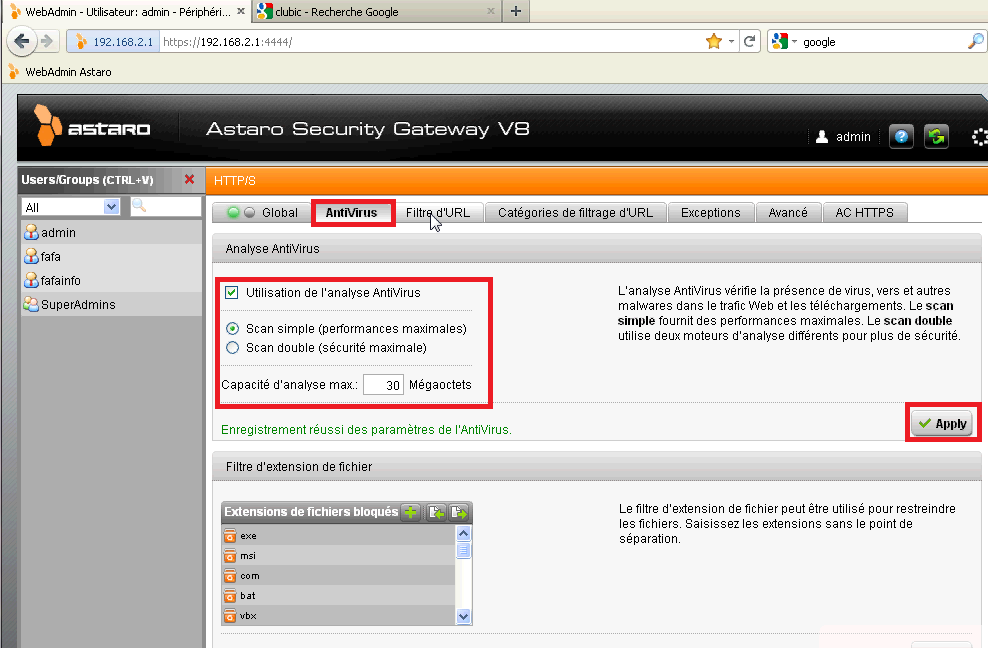Select the SuperAdmins group entry
This screenshot has height=648, width=988.
(x=112, y=304)
